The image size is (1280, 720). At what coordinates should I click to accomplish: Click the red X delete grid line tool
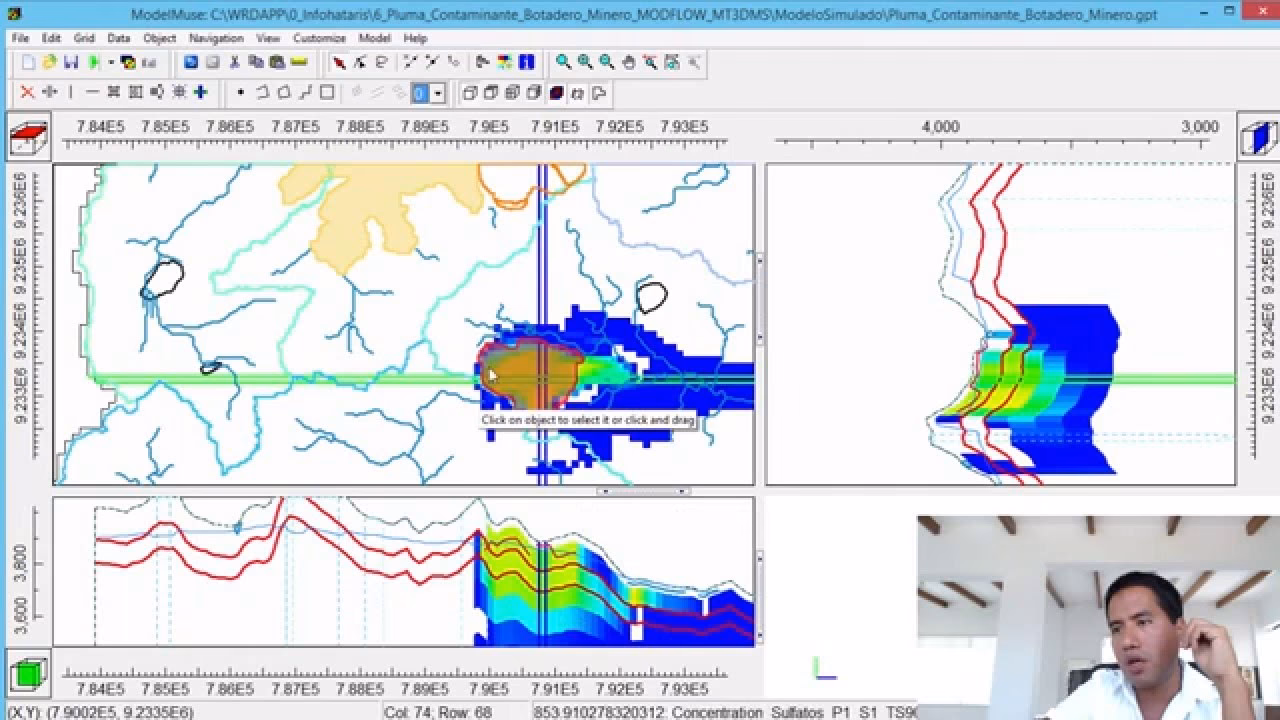pyautogui.click(x=28, y=93)
